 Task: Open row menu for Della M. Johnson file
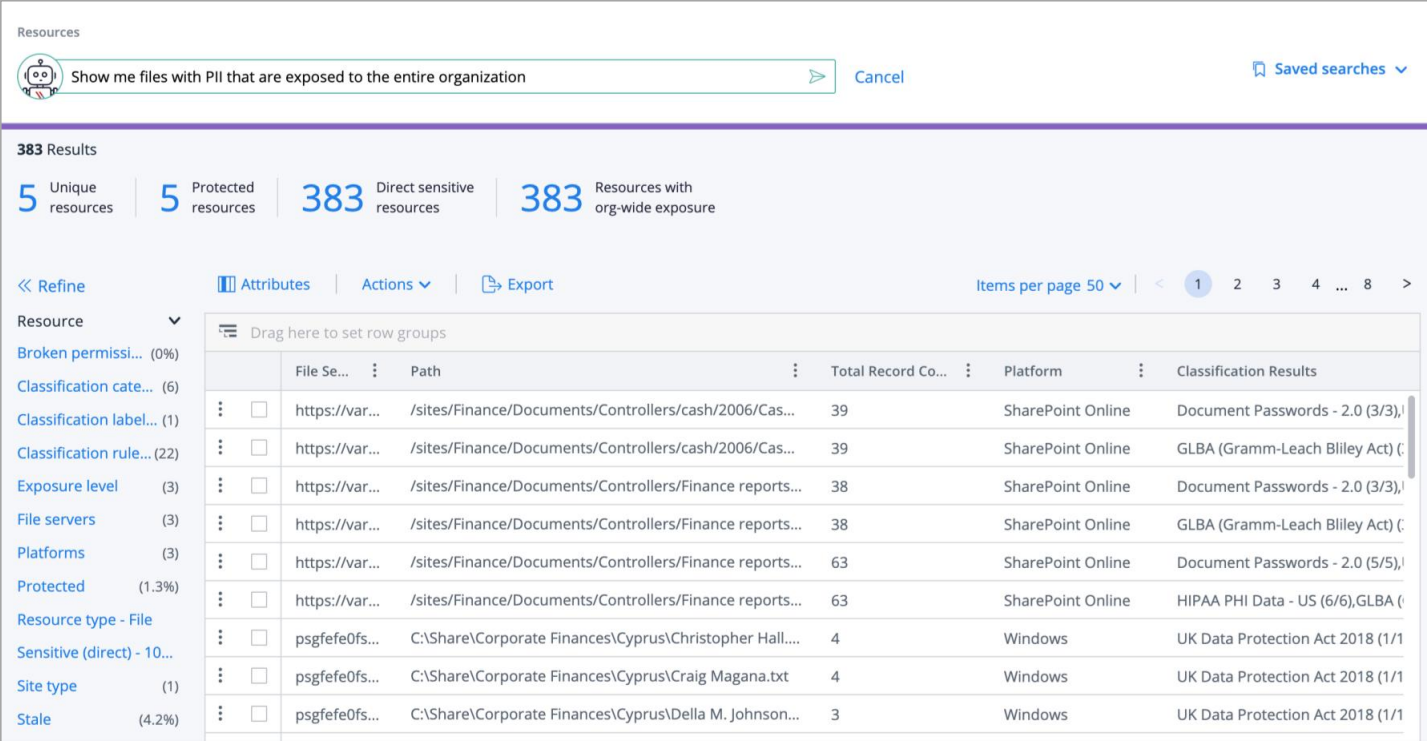[x=221, y=714]
